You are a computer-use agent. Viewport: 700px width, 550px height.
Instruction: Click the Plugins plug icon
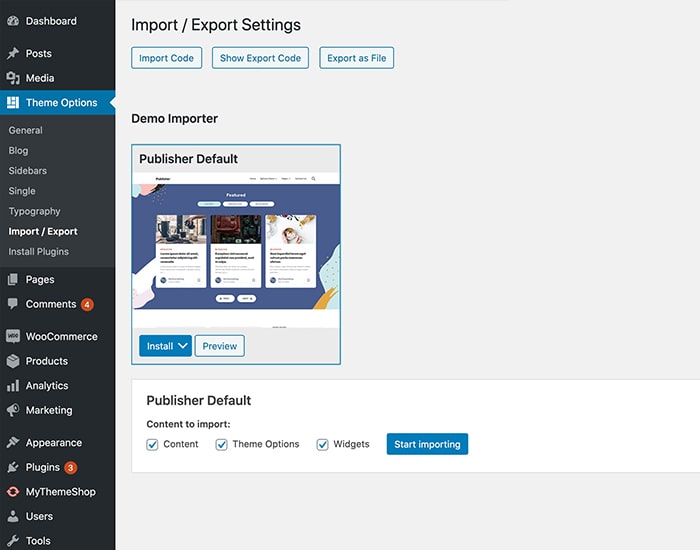pos(13,467)
